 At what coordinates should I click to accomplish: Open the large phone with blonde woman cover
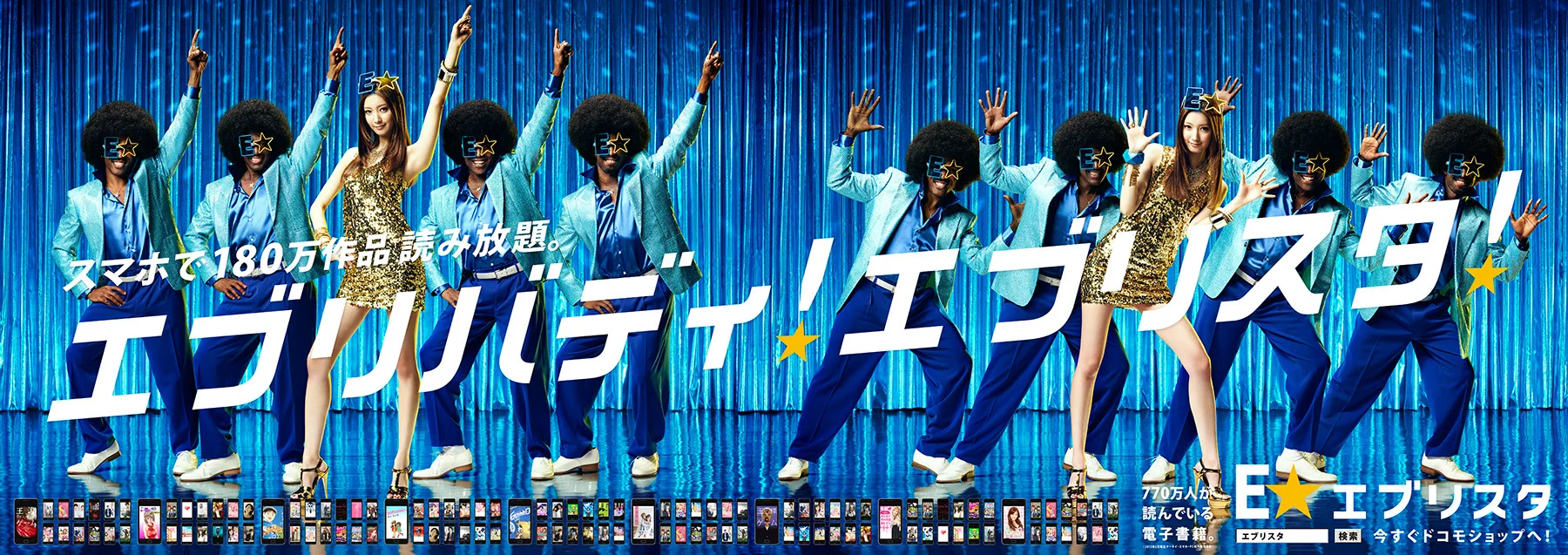coord(890,521)
